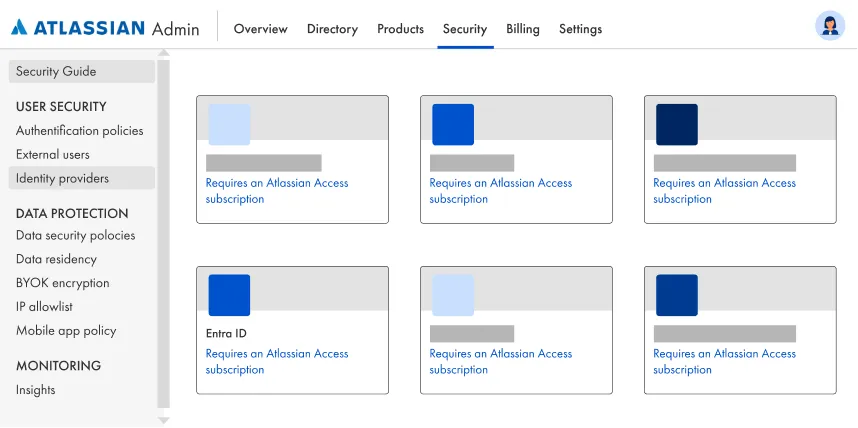Viewport: 858px width, 428px height.
Task: Open the Products tab
Action: (x=401, y=29)
